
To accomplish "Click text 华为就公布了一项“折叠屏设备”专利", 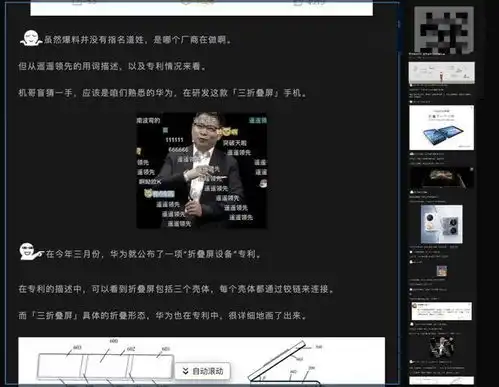I will point(186,254).
